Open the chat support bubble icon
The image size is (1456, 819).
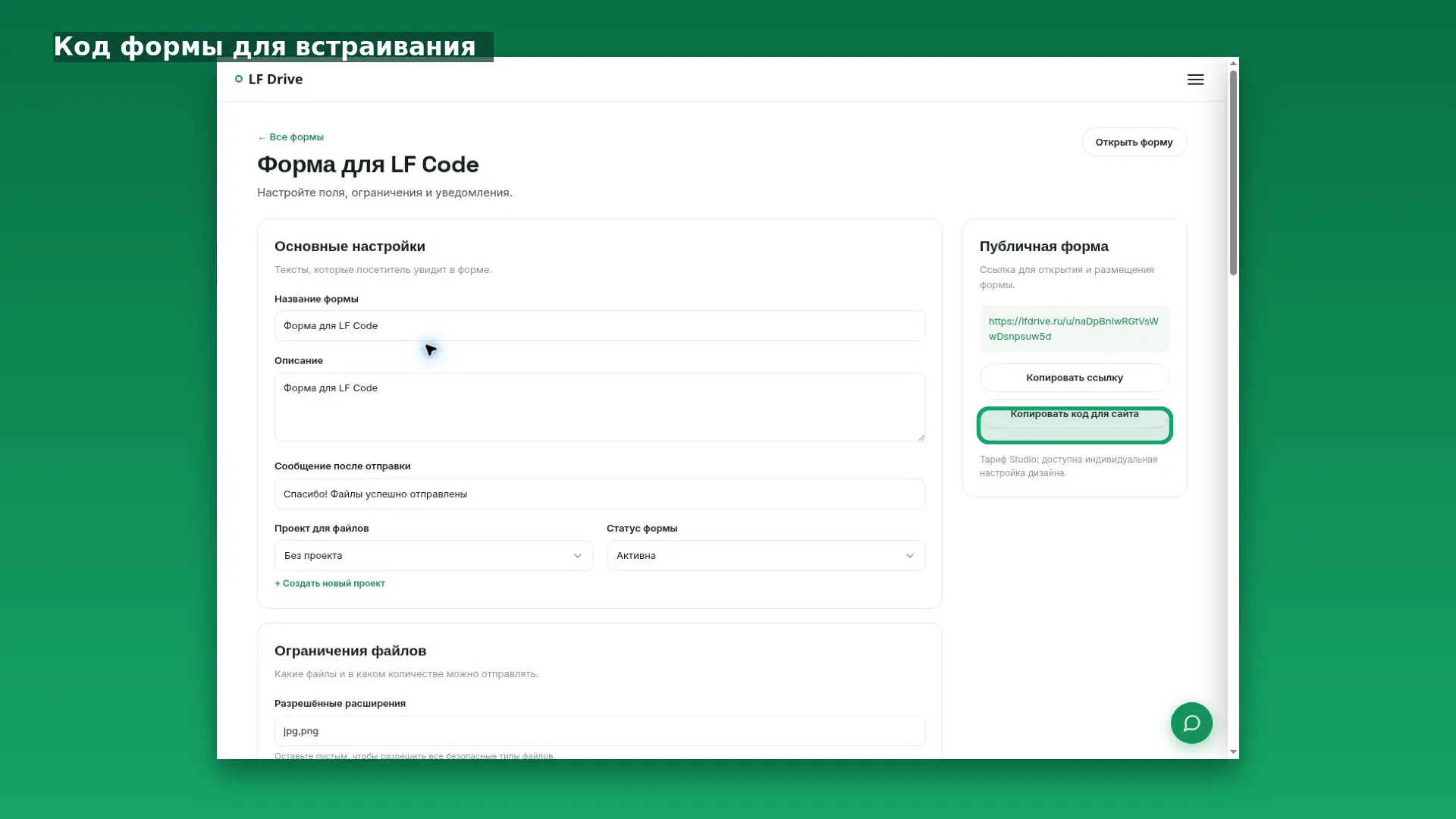coord(1191,723)
